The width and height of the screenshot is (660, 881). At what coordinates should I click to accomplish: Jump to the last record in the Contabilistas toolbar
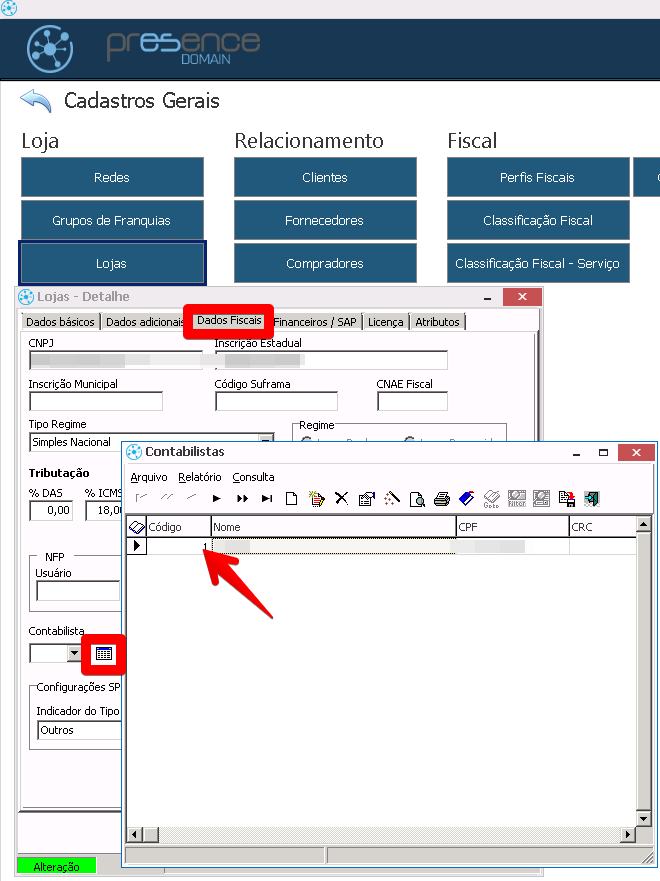pos(267,498)
